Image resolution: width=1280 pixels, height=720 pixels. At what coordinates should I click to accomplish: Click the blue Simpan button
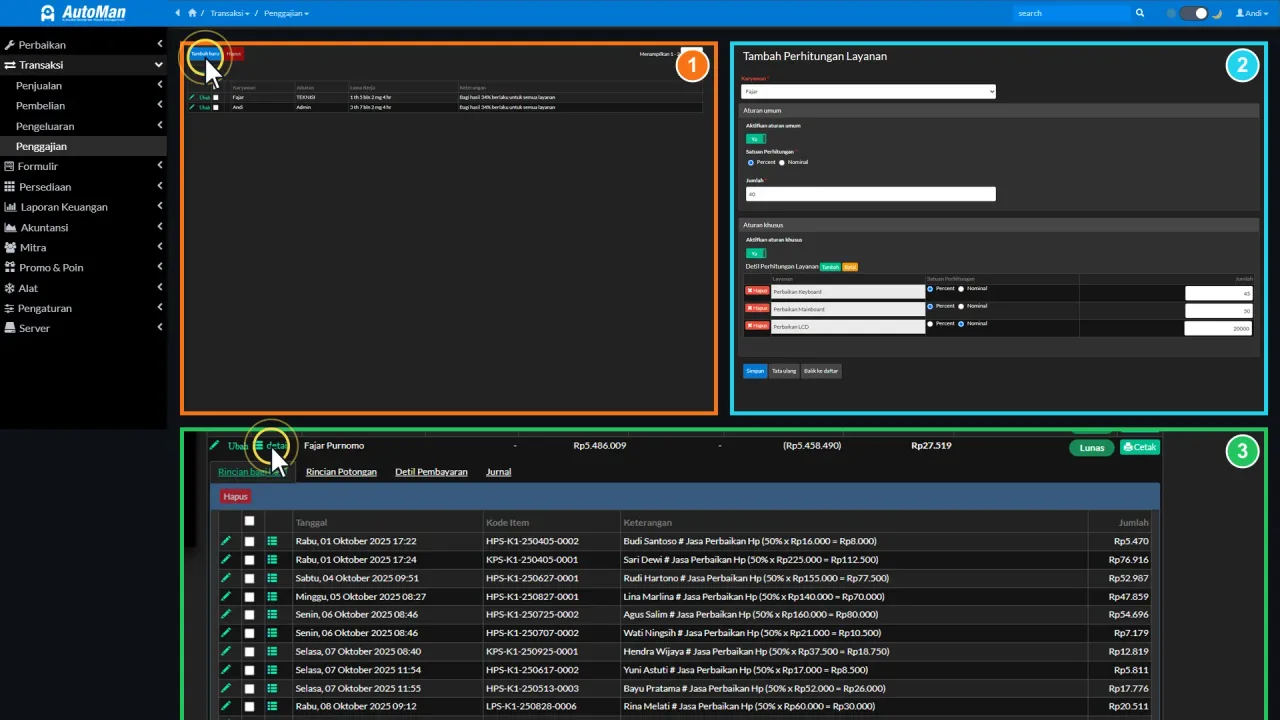click(754, 370)
